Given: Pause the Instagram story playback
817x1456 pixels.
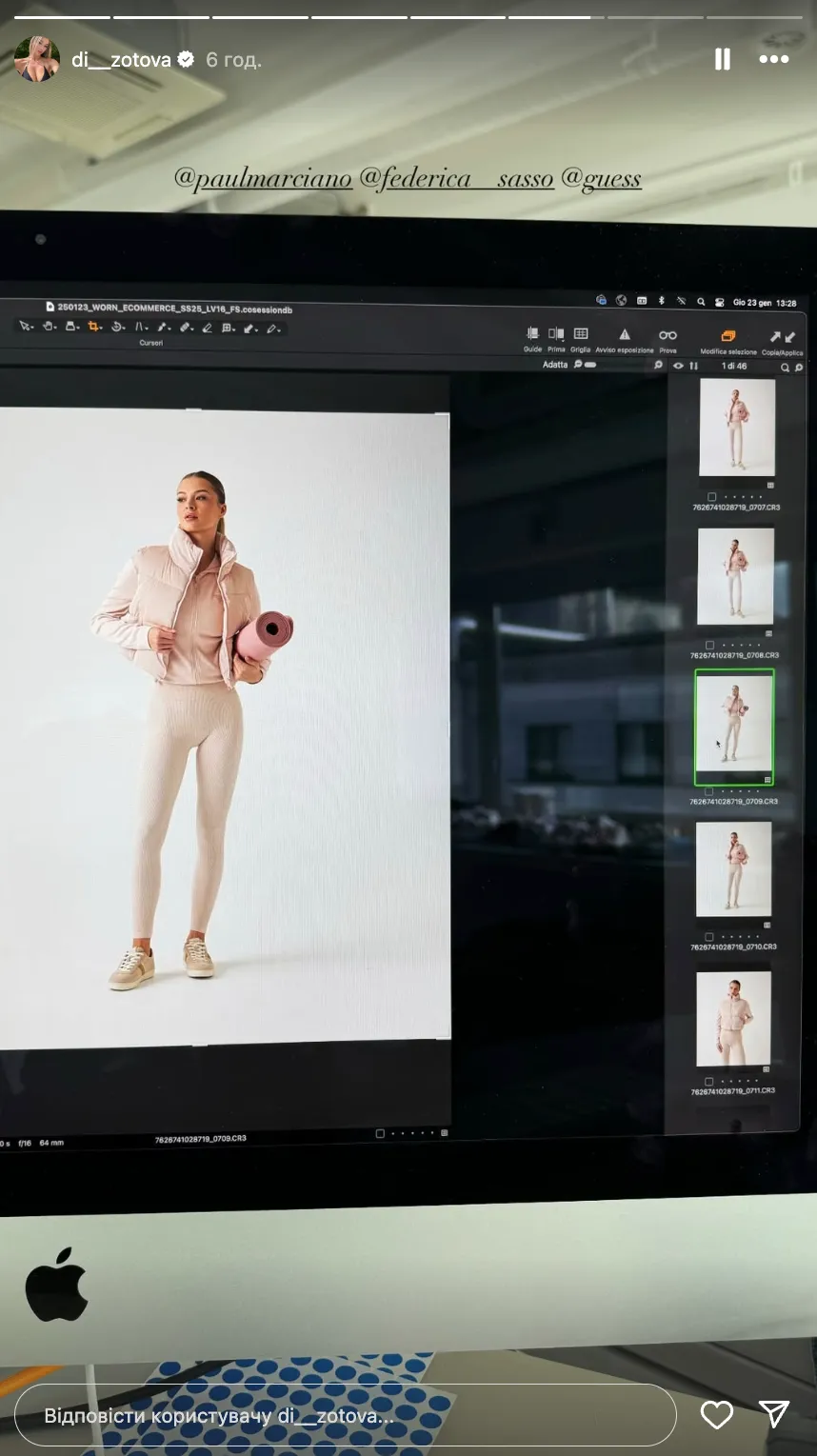Looking at the screenshot, I should click(x=723, y=60).
